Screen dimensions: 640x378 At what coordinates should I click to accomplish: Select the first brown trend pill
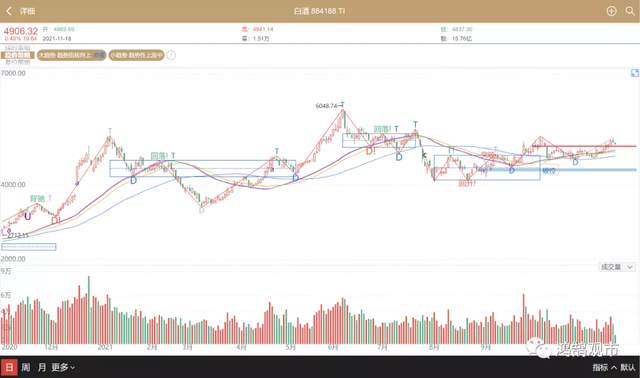71,55
